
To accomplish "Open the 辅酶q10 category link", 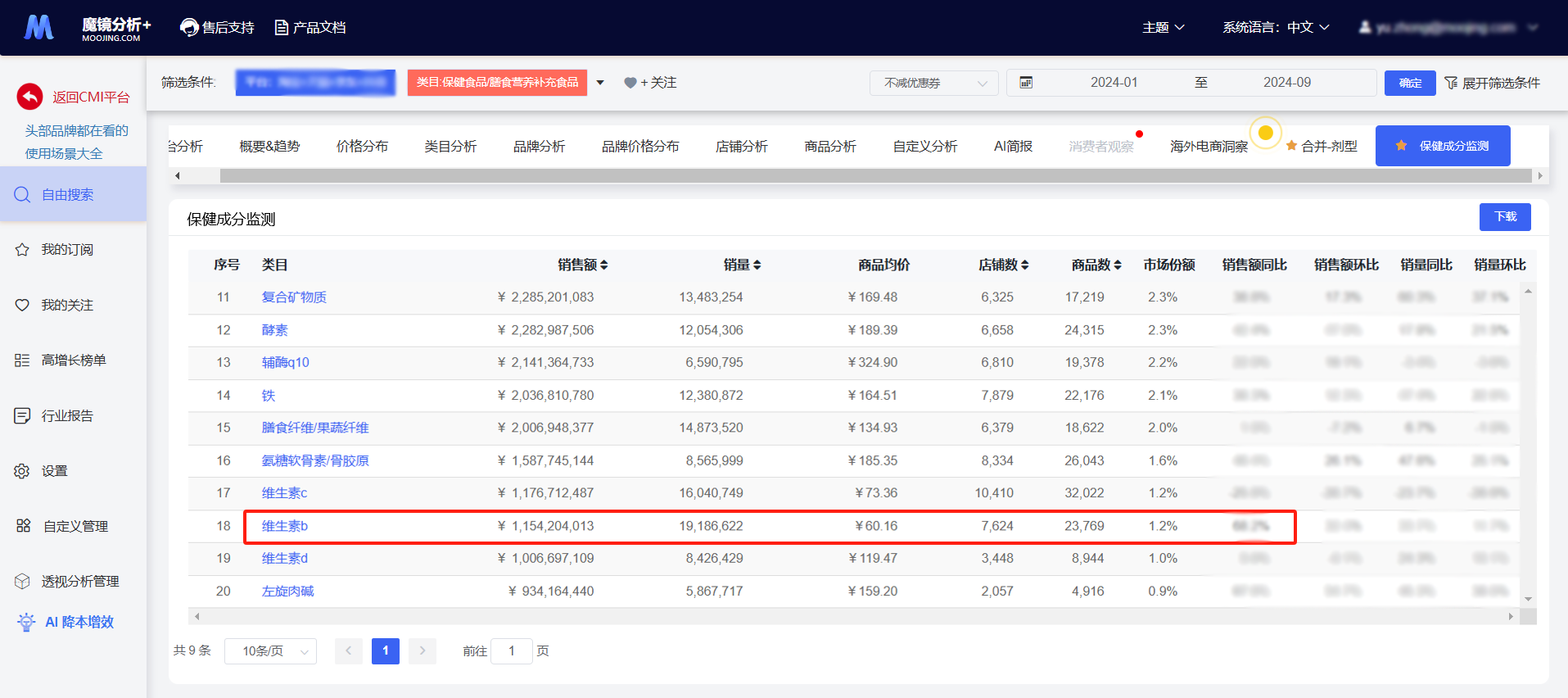I will pyautogui.click(x=286, y=362).
